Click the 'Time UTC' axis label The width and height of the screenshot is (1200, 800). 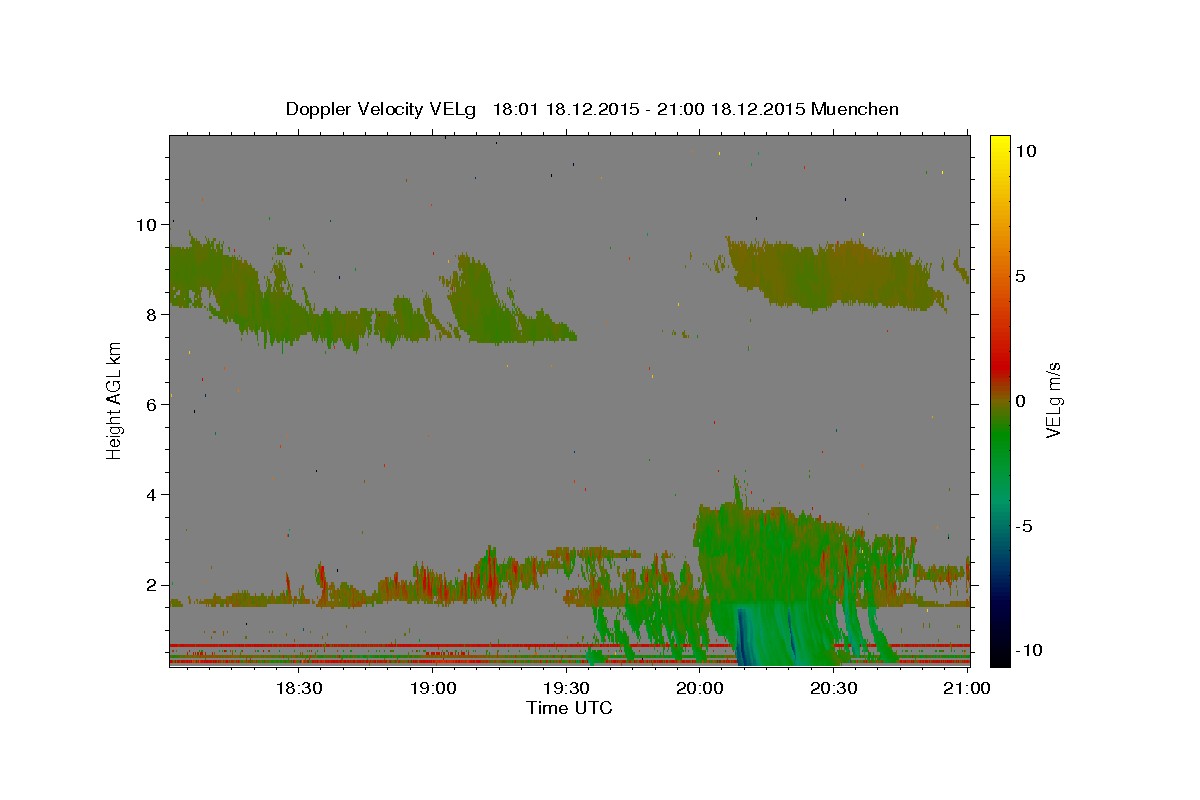tap(569, 708)
